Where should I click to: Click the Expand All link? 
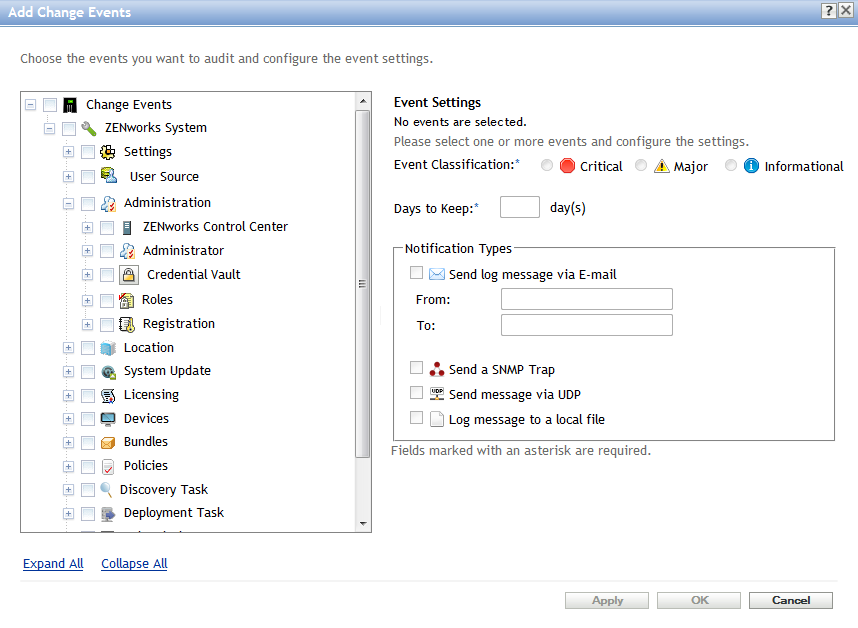coord(53,564)
